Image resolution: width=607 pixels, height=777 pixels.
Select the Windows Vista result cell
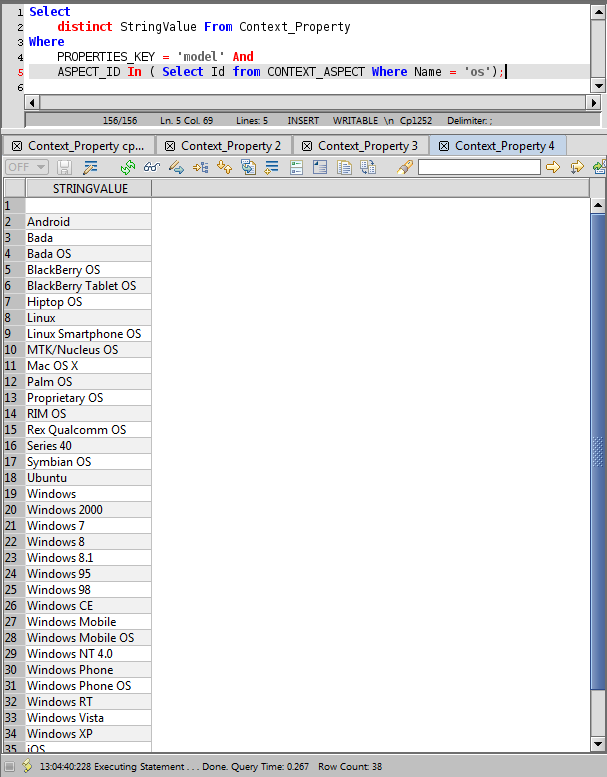[88, 718]
